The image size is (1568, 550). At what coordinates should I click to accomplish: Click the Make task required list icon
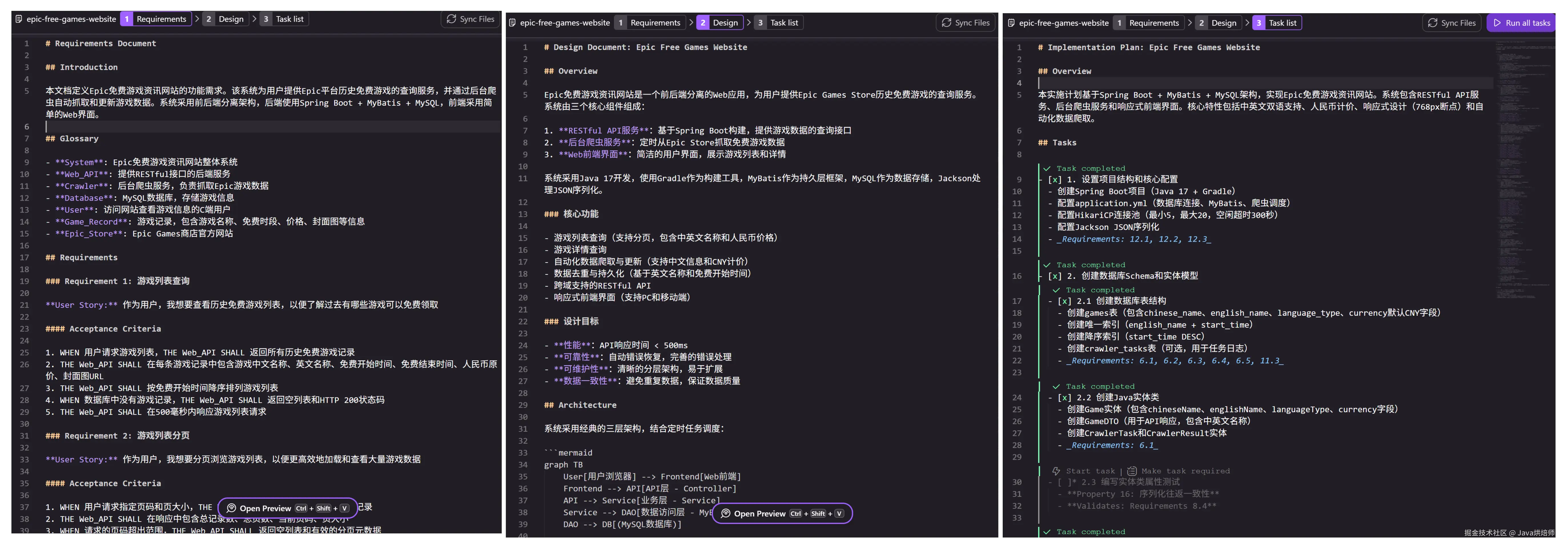pos(1131,471)
